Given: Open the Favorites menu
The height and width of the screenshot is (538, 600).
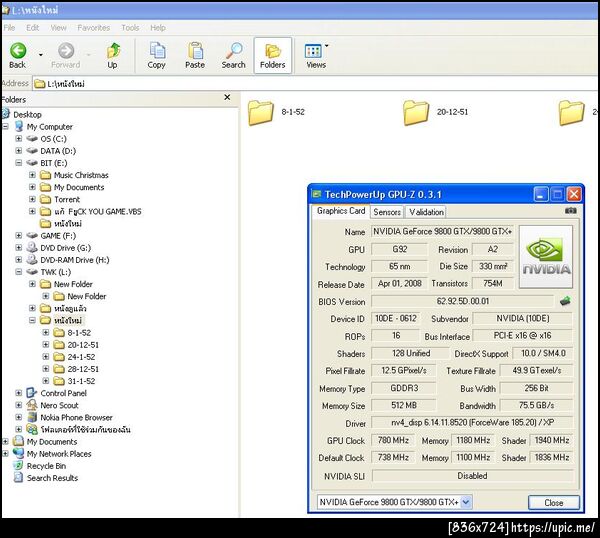Looking at the screenshot, I should coord(93,28).
